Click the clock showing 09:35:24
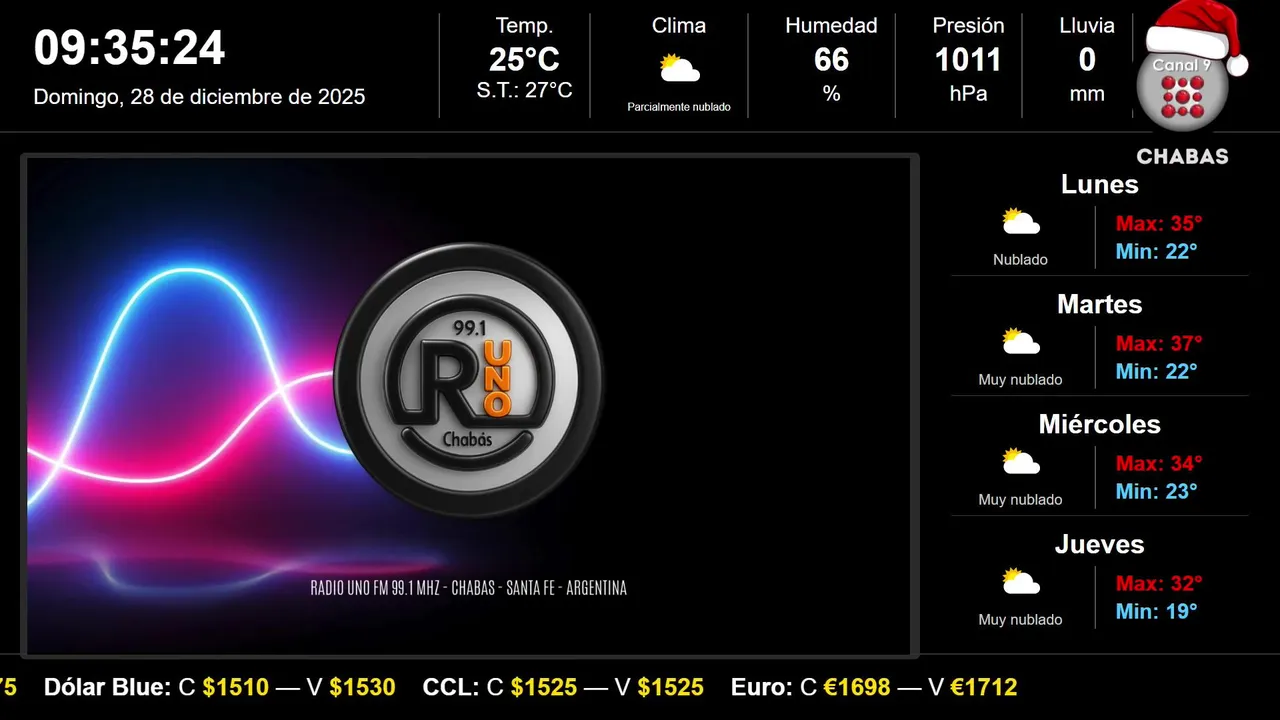The height and width of the screenshot is (720, 1280). tap(130, 48)
